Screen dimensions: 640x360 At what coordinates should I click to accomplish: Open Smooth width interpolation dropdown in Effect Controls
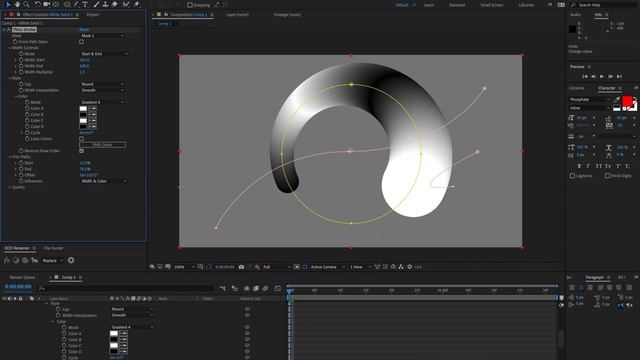(x=102, y=90)
